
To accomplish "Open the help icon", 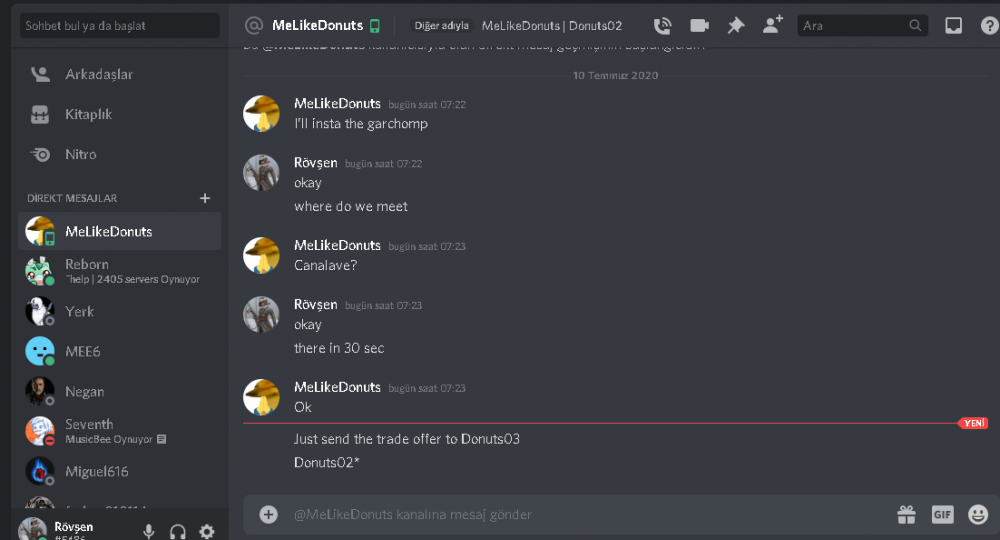I will pos(989,26).
